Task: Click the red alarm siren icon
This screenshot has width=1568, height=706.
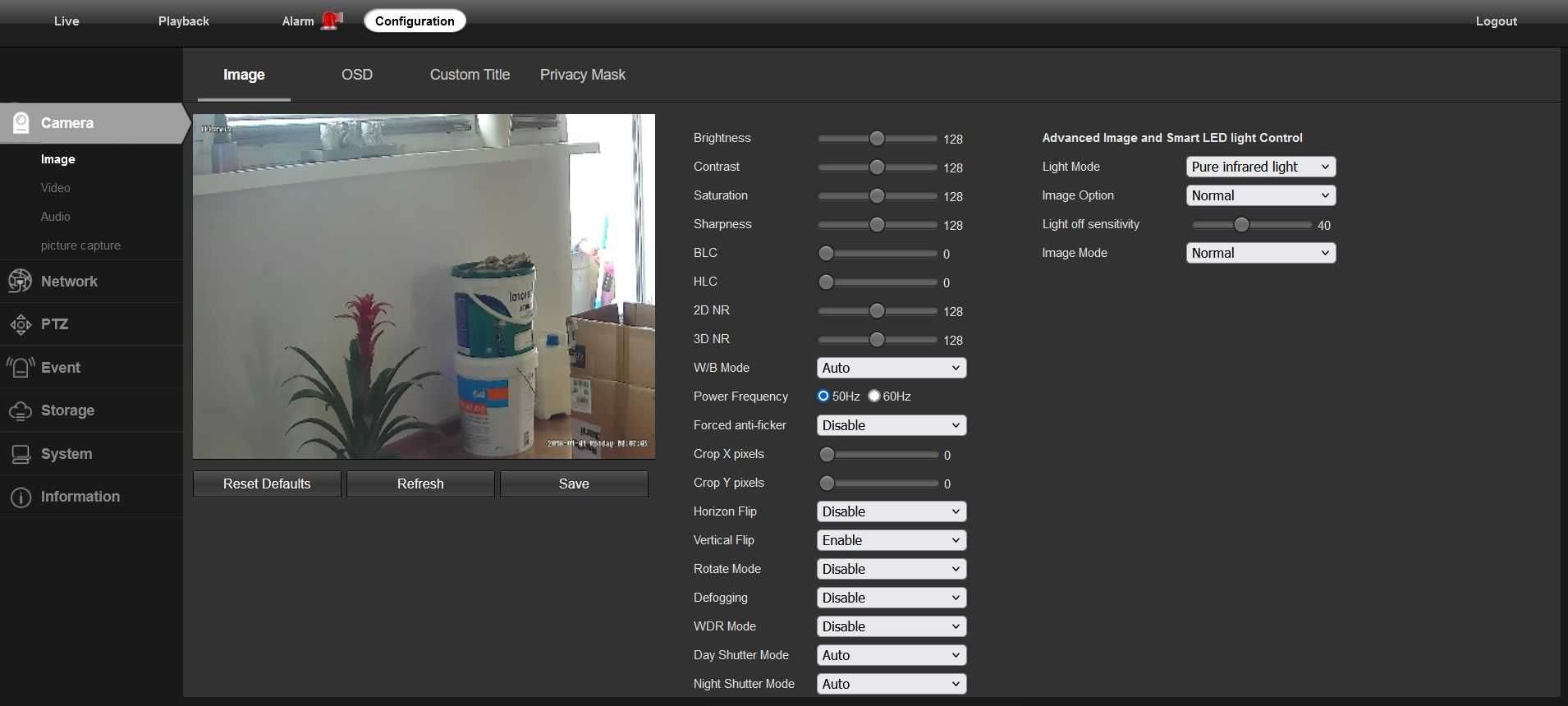Action: 332,21
